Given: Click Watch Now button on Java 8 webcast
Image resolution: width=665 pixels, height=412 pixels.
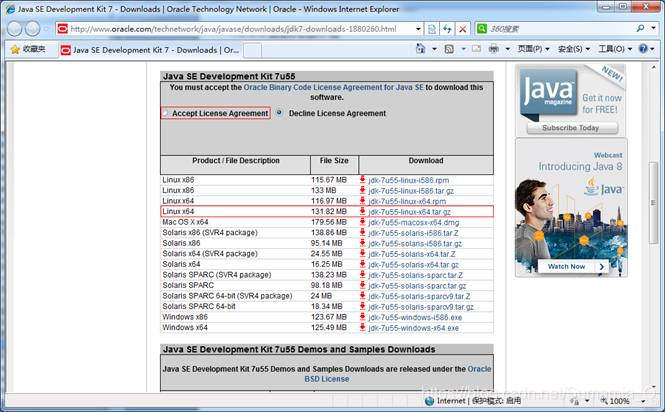Looking at the screenshot, I should 572,266.
